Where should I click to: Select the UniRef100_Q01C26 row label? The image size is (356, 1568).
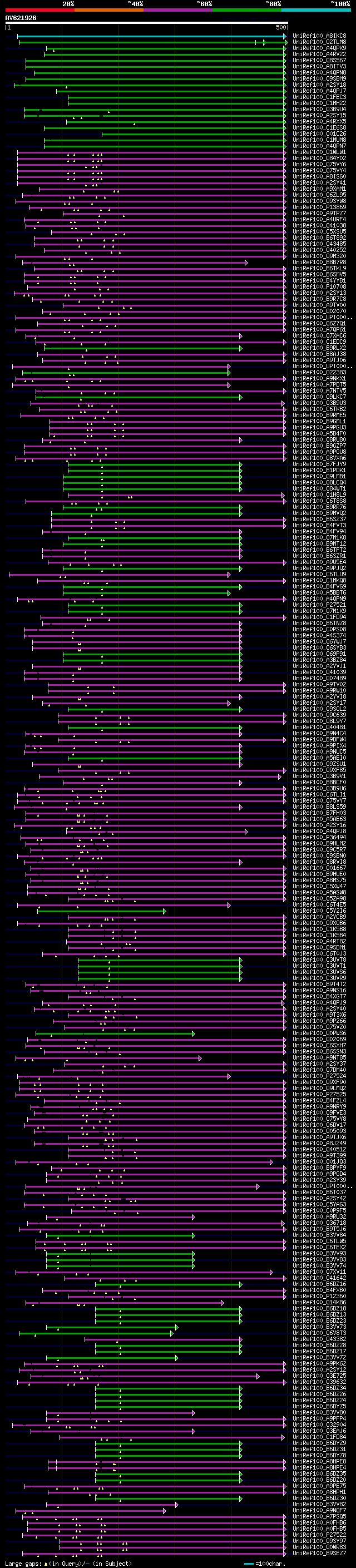[x=319, y=134]
